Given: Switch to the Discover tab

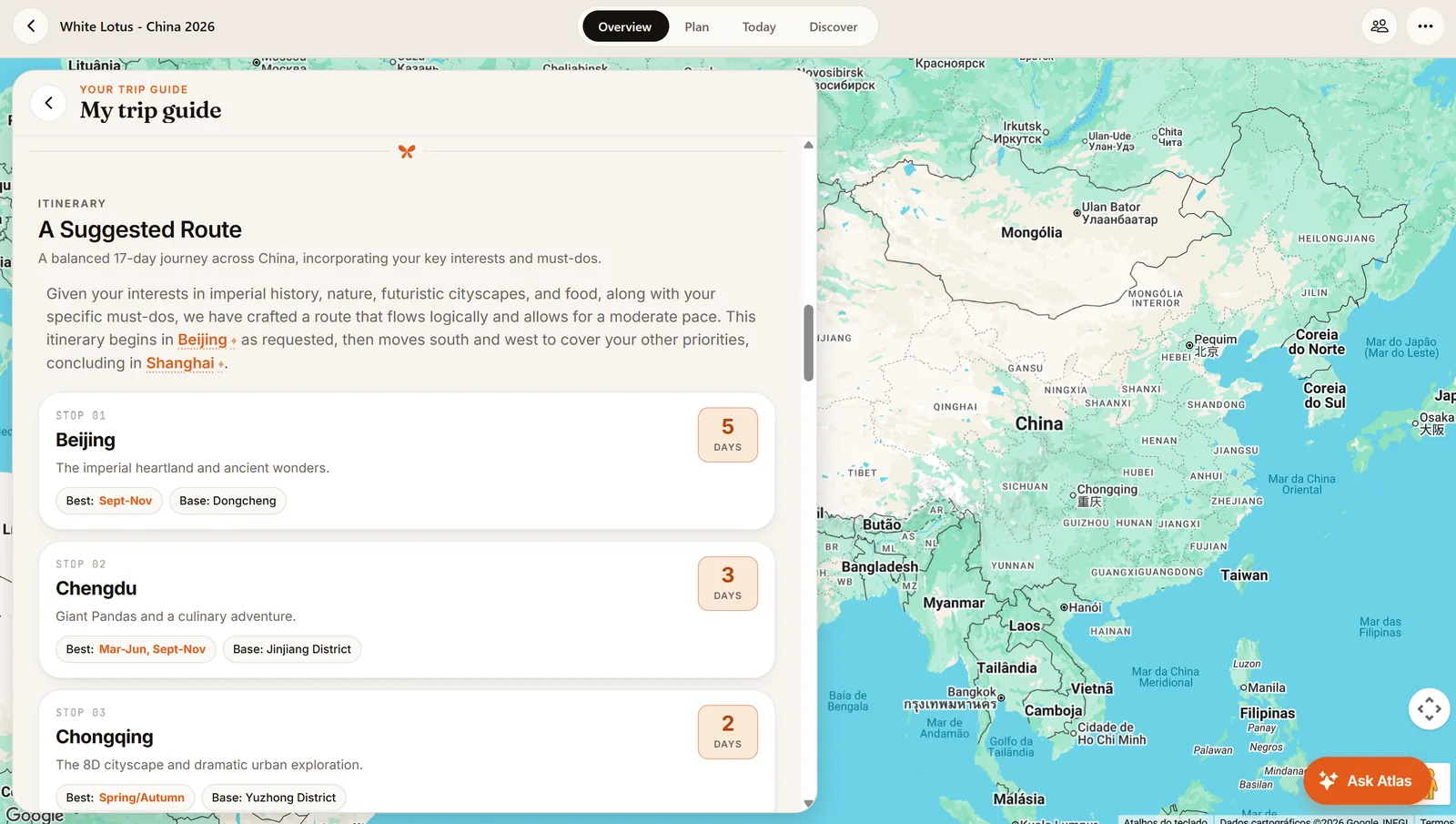Looking at the screenshot, I should click(834, 26).
